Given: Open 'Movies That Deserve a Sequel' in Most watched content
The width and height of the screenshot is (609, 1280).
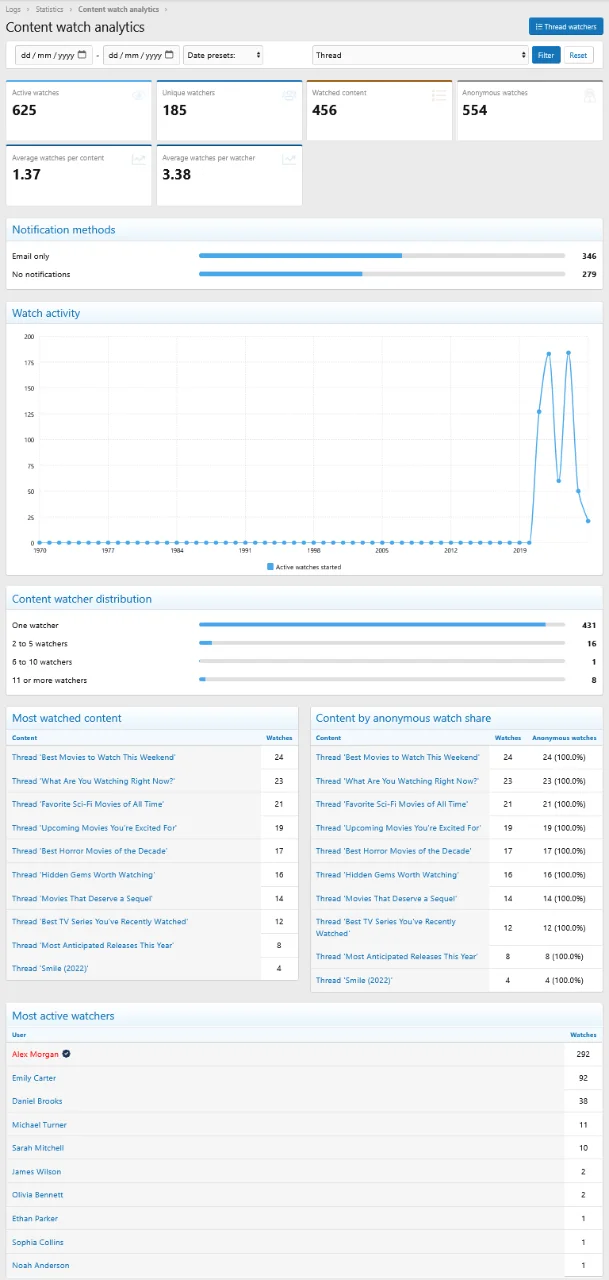Looking at the screenshot, I should 83,898.
